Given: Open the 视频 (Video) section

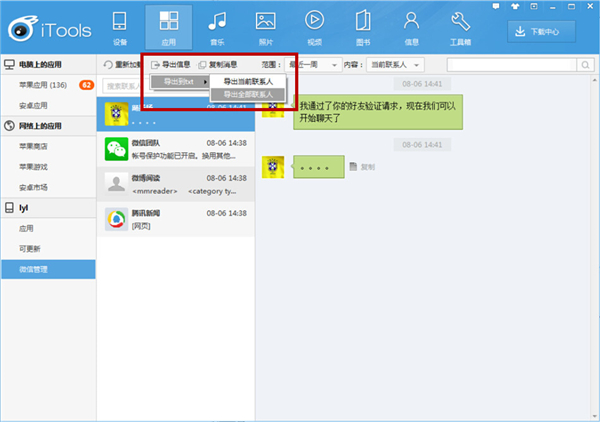Looking at the screenshot, I should tap(314, 28).
